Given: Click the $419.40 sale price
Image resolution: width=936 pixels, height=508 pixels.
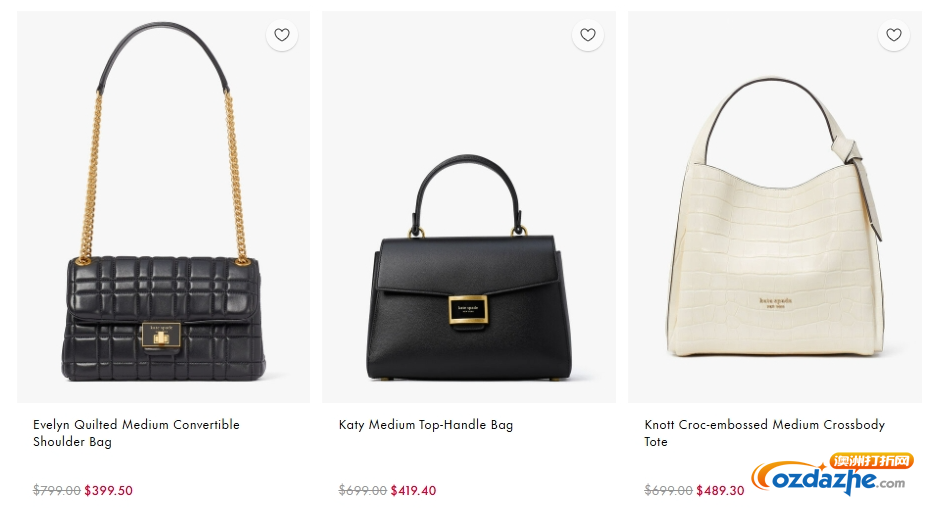Looking at the screenshot, I should [414, 490].
